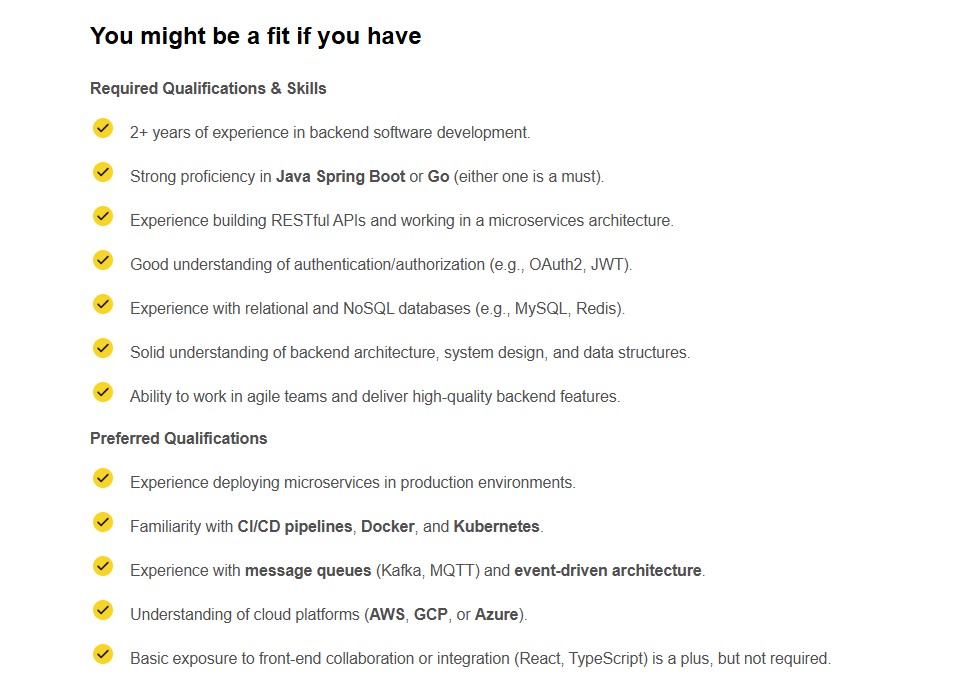Click the 'You might be a fit' heading
The height and width of the screenshot is (691, 960).
pyautogui.click(x=255, y=36)
